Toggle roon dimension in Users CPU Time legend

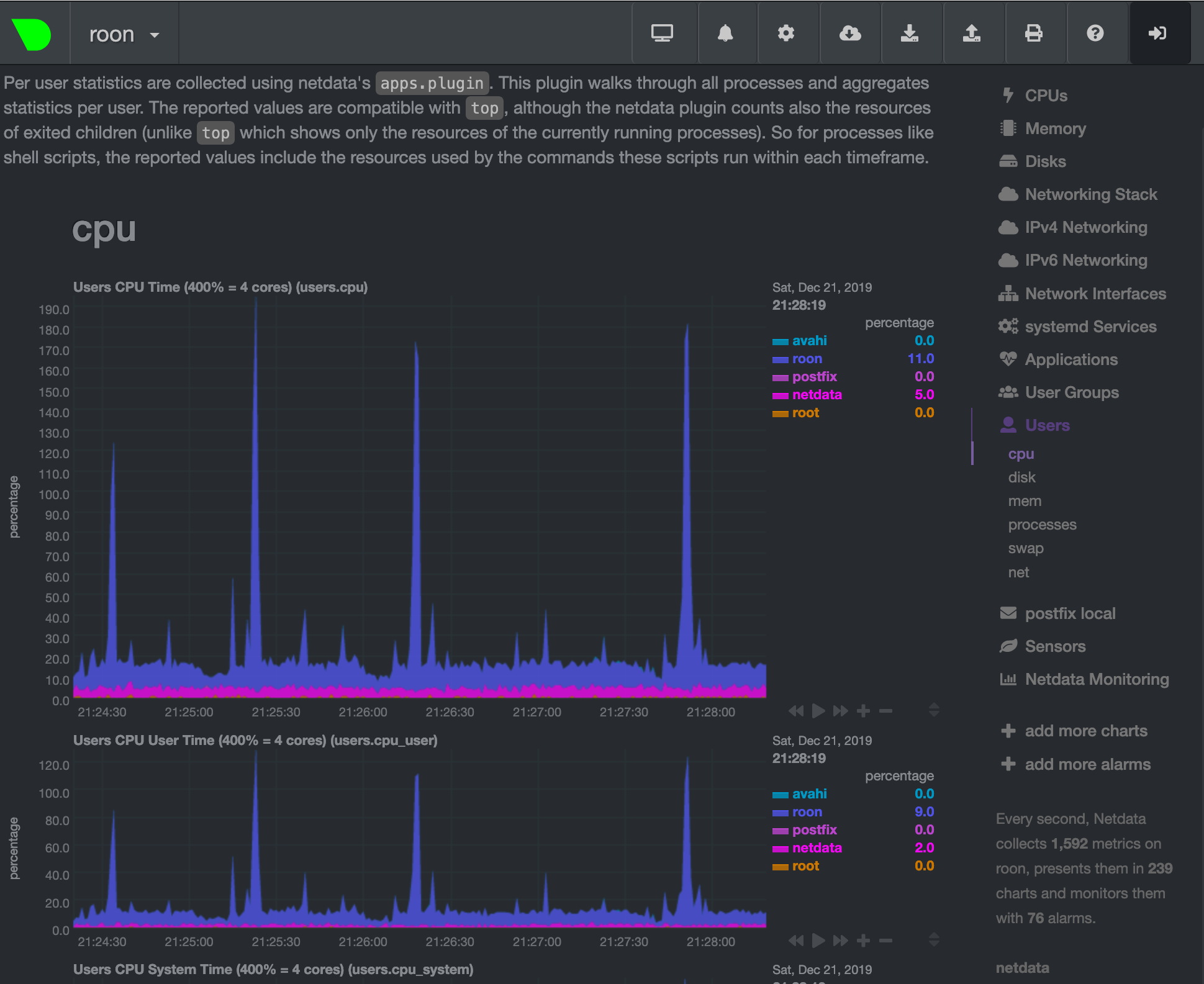click(807, 358)
